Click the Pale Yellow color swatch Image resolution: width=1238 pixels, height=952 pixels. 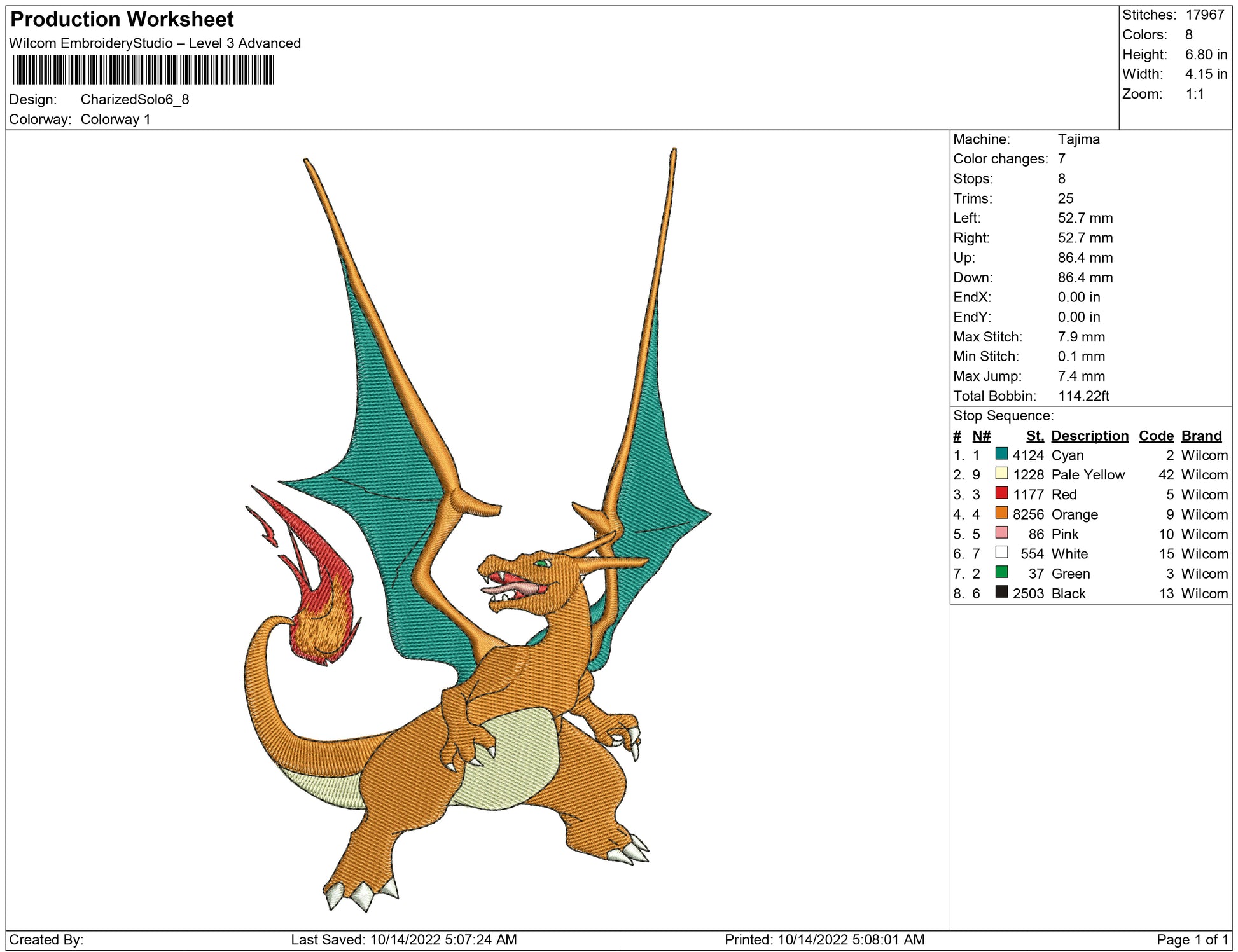click(x=1001, y=473)
